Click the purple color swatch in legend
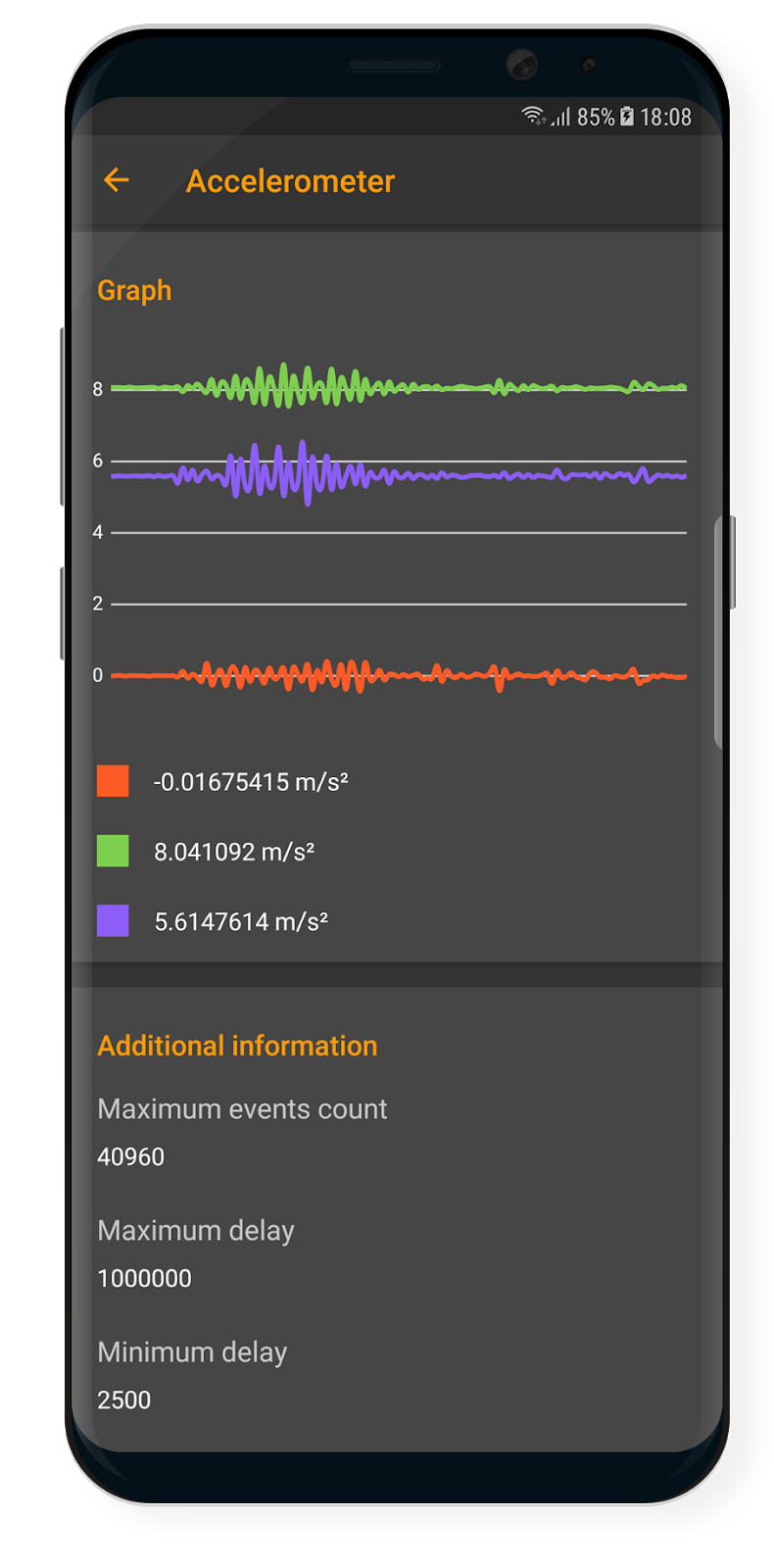The image size is (774, 1568). pos(113,920)
